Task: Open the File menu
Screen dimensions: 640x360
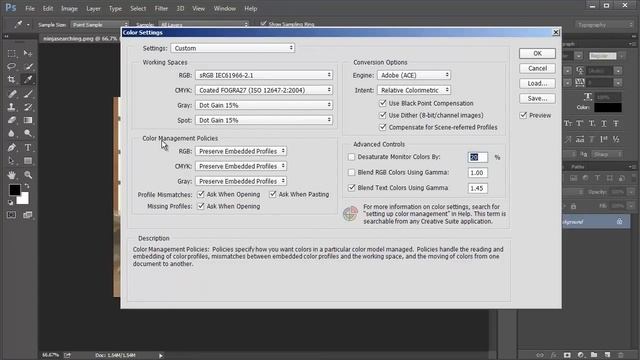Action: (30, 8)
